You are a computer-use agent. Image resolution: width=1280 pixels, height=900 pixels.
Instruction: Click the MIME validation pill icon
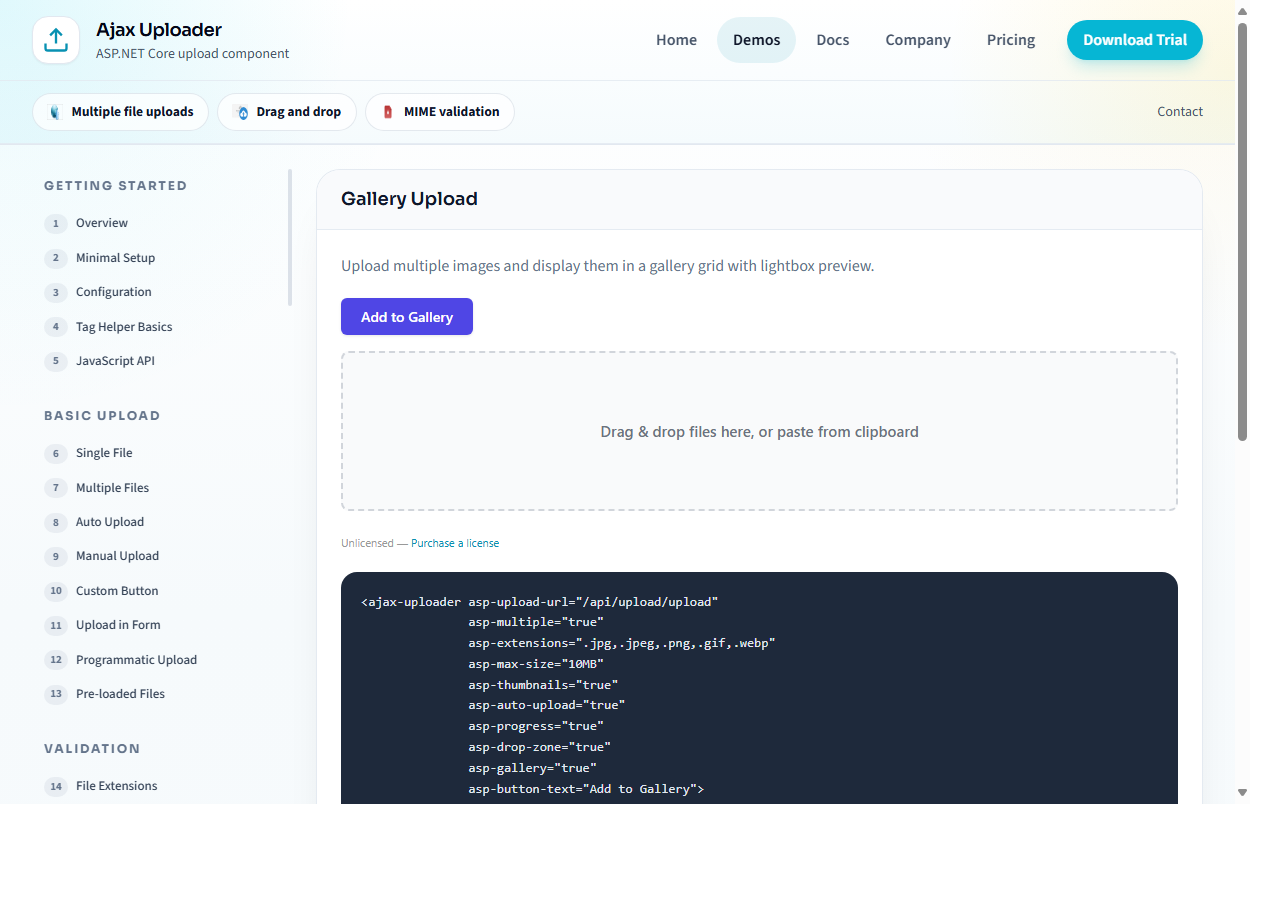tap(388, 112)
